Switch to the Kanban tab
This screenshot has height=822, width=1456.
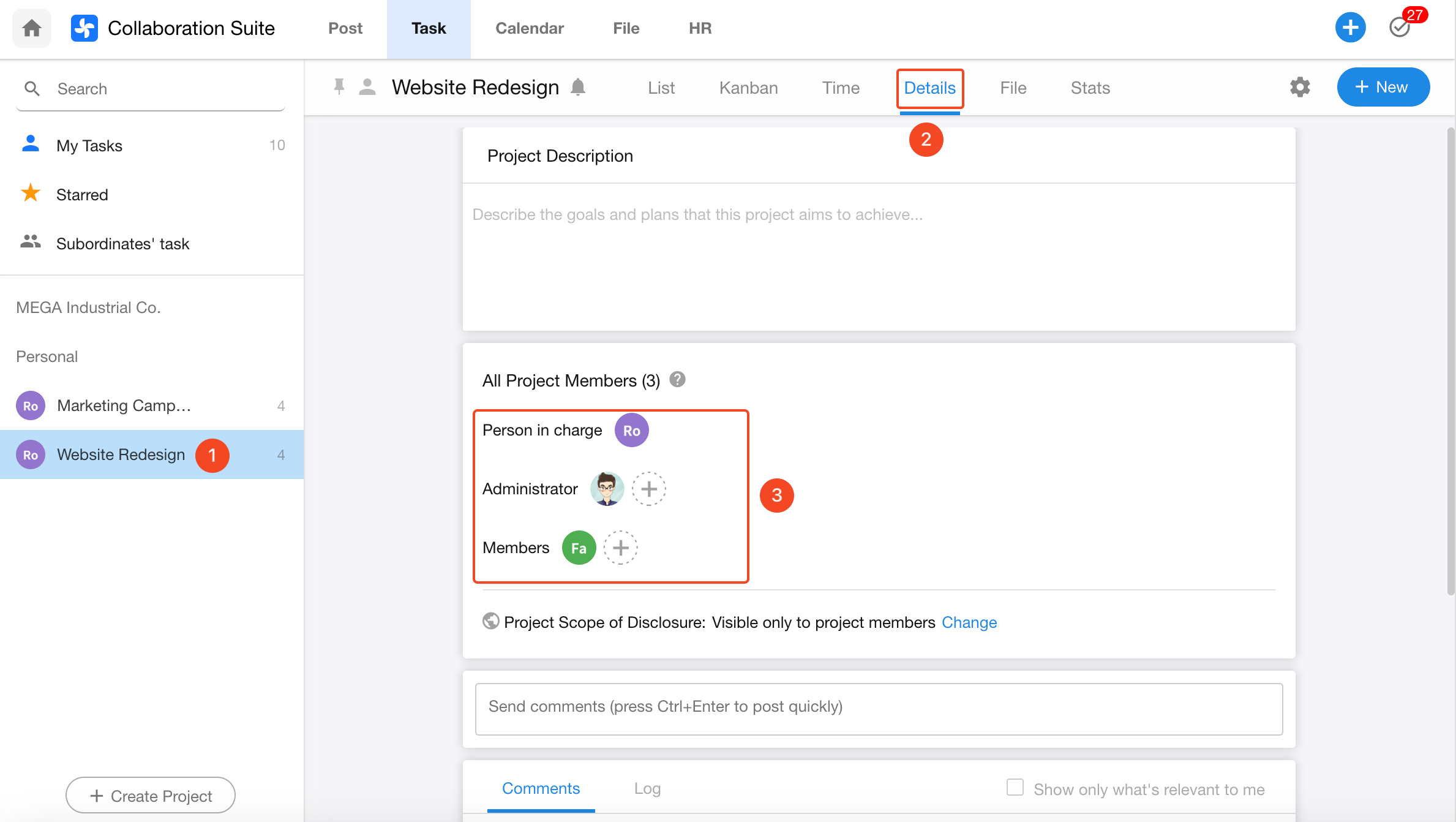[748, 88]
